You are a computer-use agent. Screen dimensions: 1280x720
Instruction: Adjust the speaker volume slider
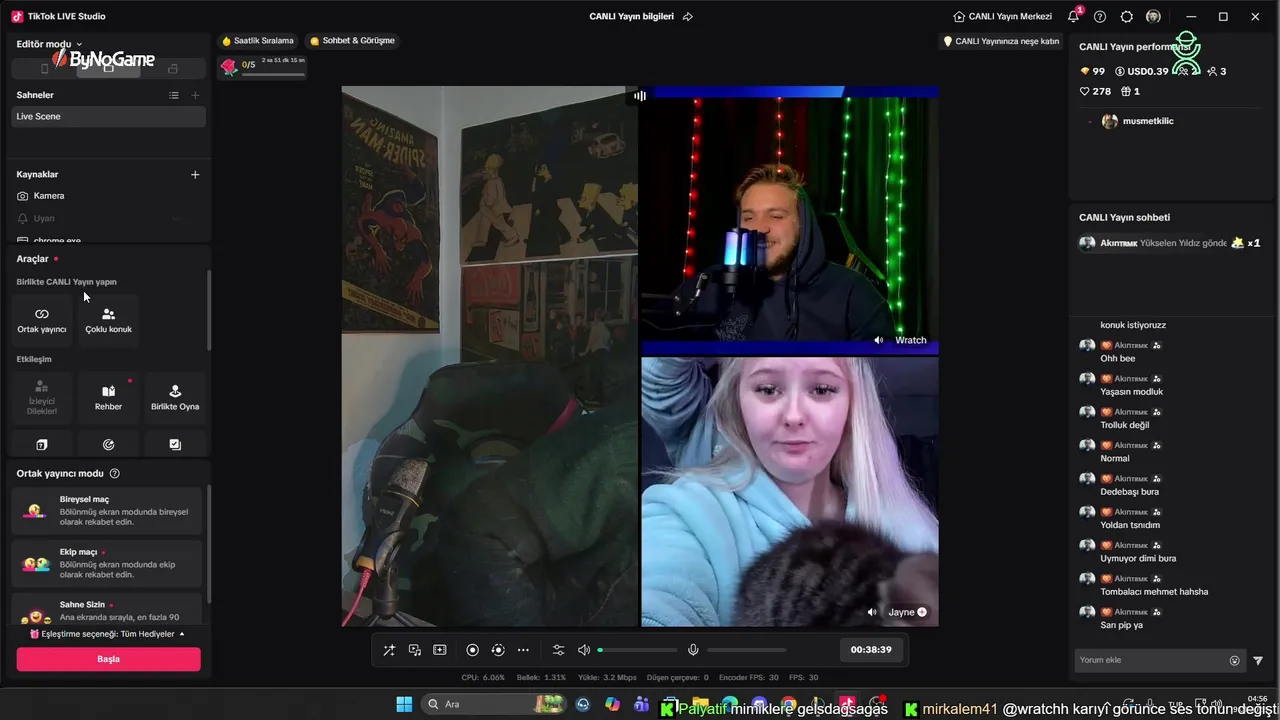point(638,650)
